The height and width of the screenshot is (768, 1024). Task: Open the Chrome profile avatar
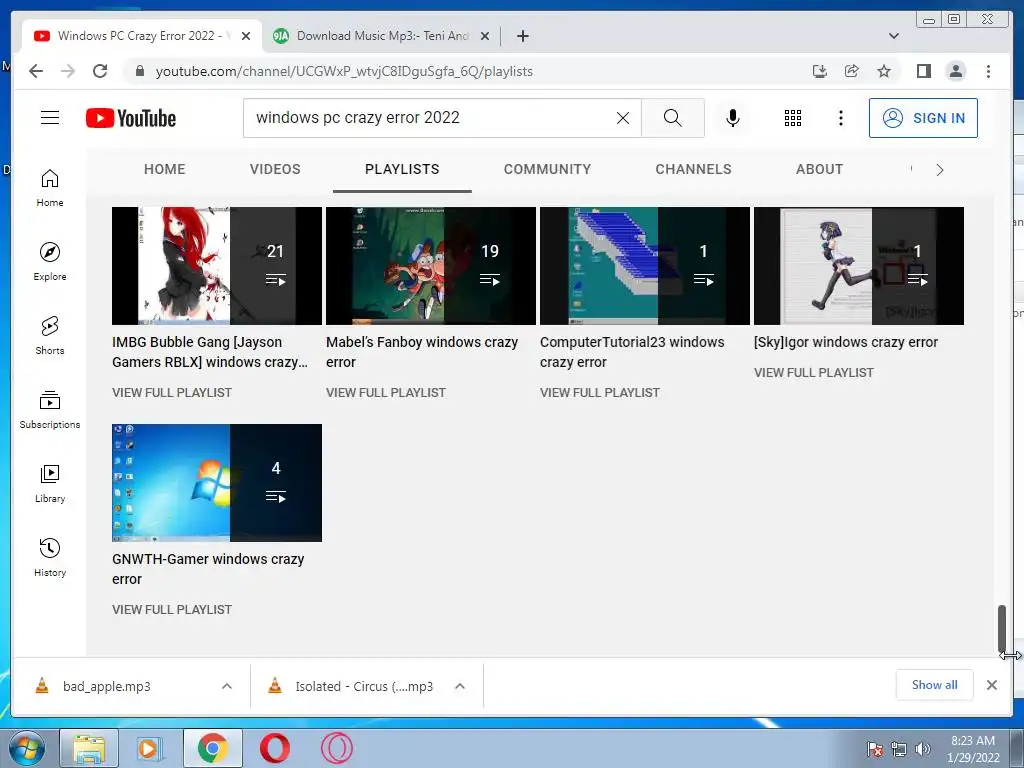tap(955, 71)
